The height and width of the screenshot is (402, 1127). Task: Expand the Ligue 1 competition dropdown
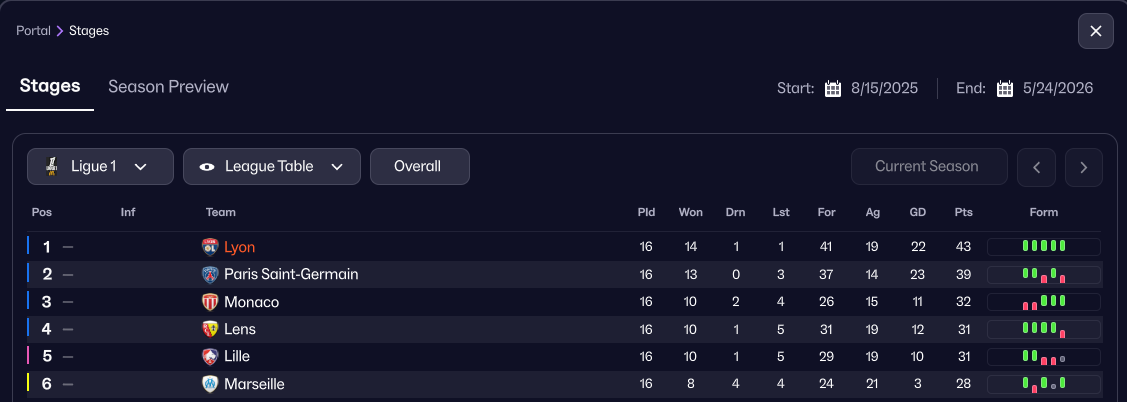(x=100, y=167)
